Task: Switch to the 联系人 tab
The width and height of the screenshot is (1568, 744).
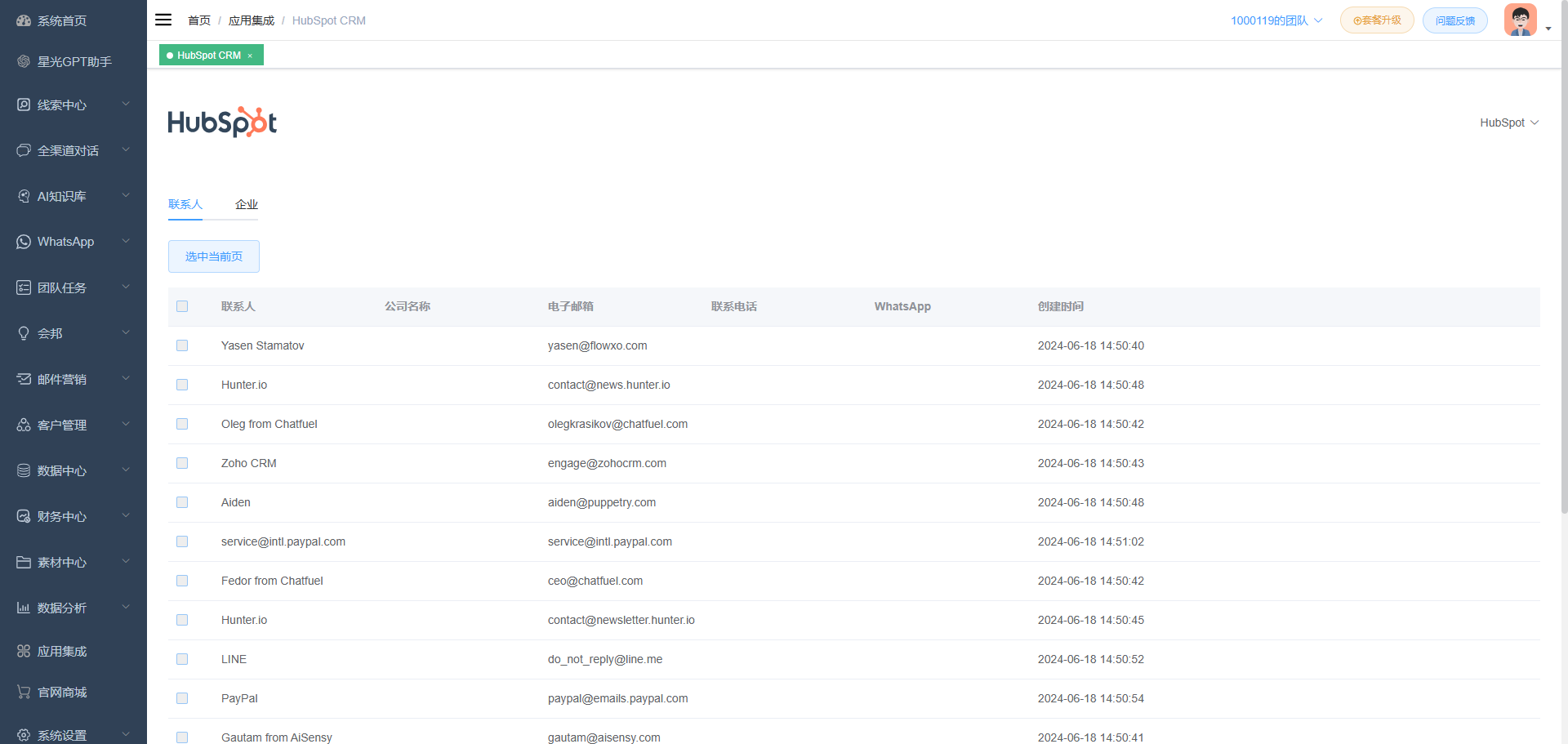Action: click(185, 204)
